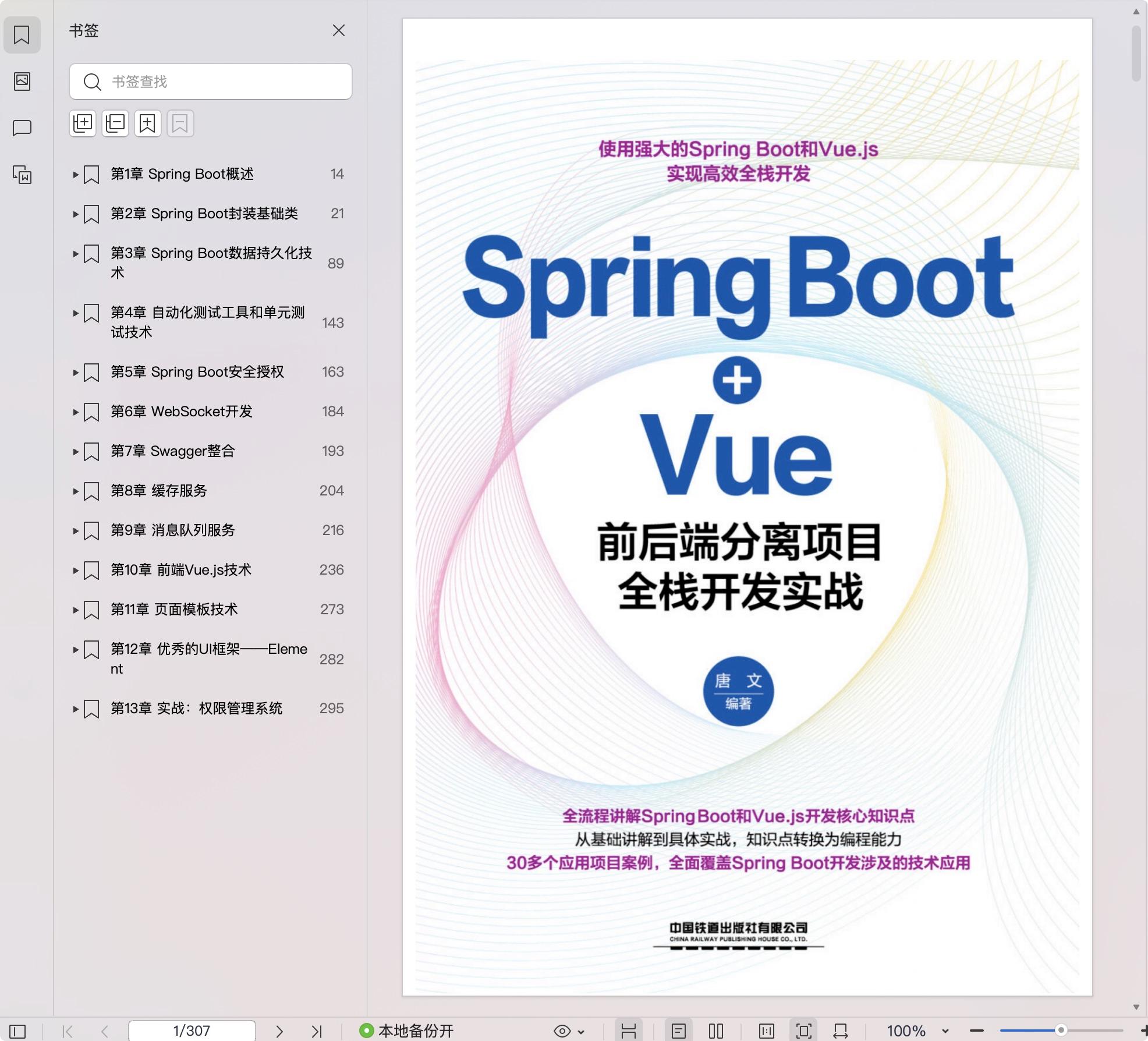Click the fit page icon

pos(804,1031)
